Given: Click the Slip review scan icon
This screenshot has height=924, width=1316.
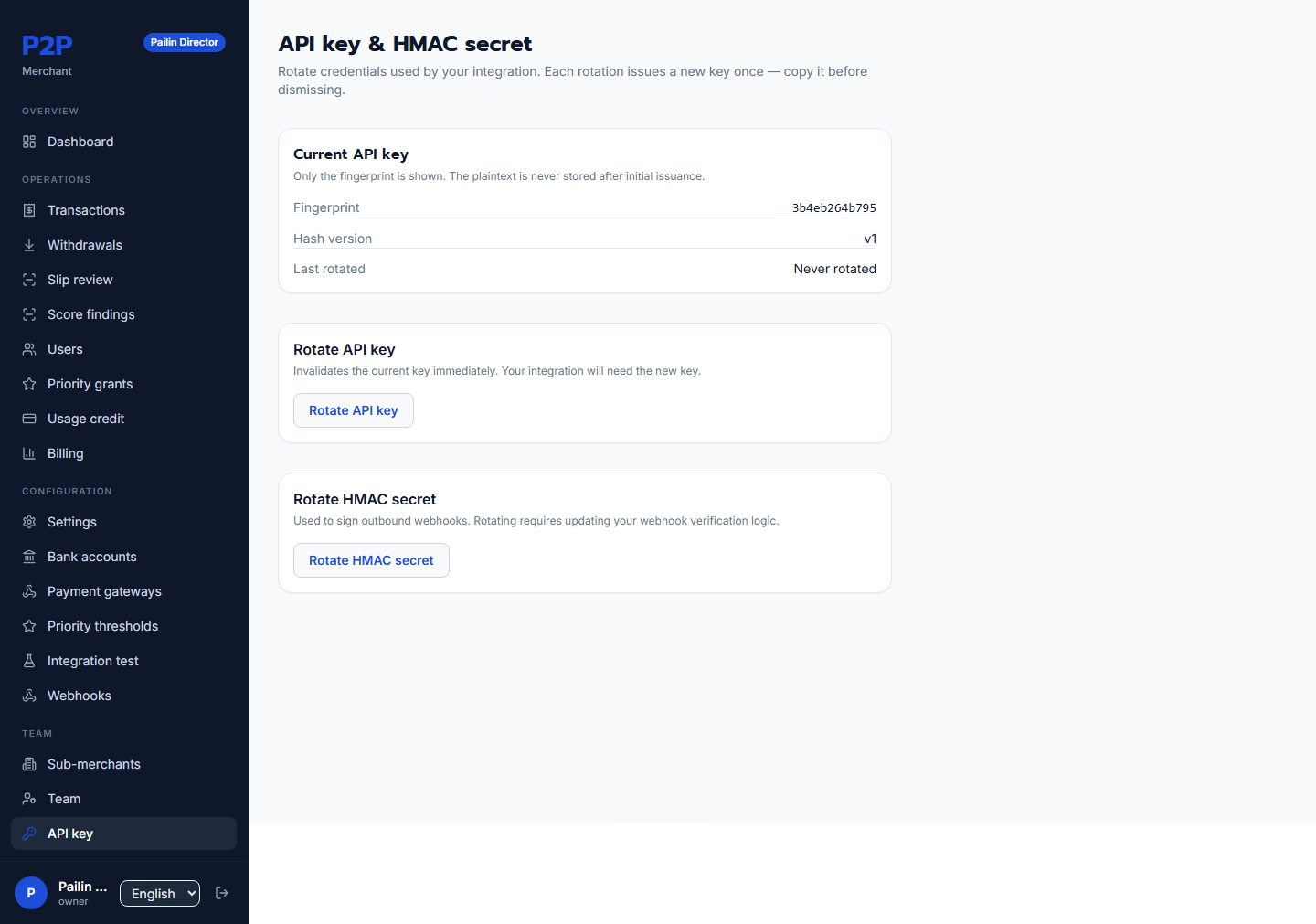Looking at the screenshot, I should tap(29, 280).
